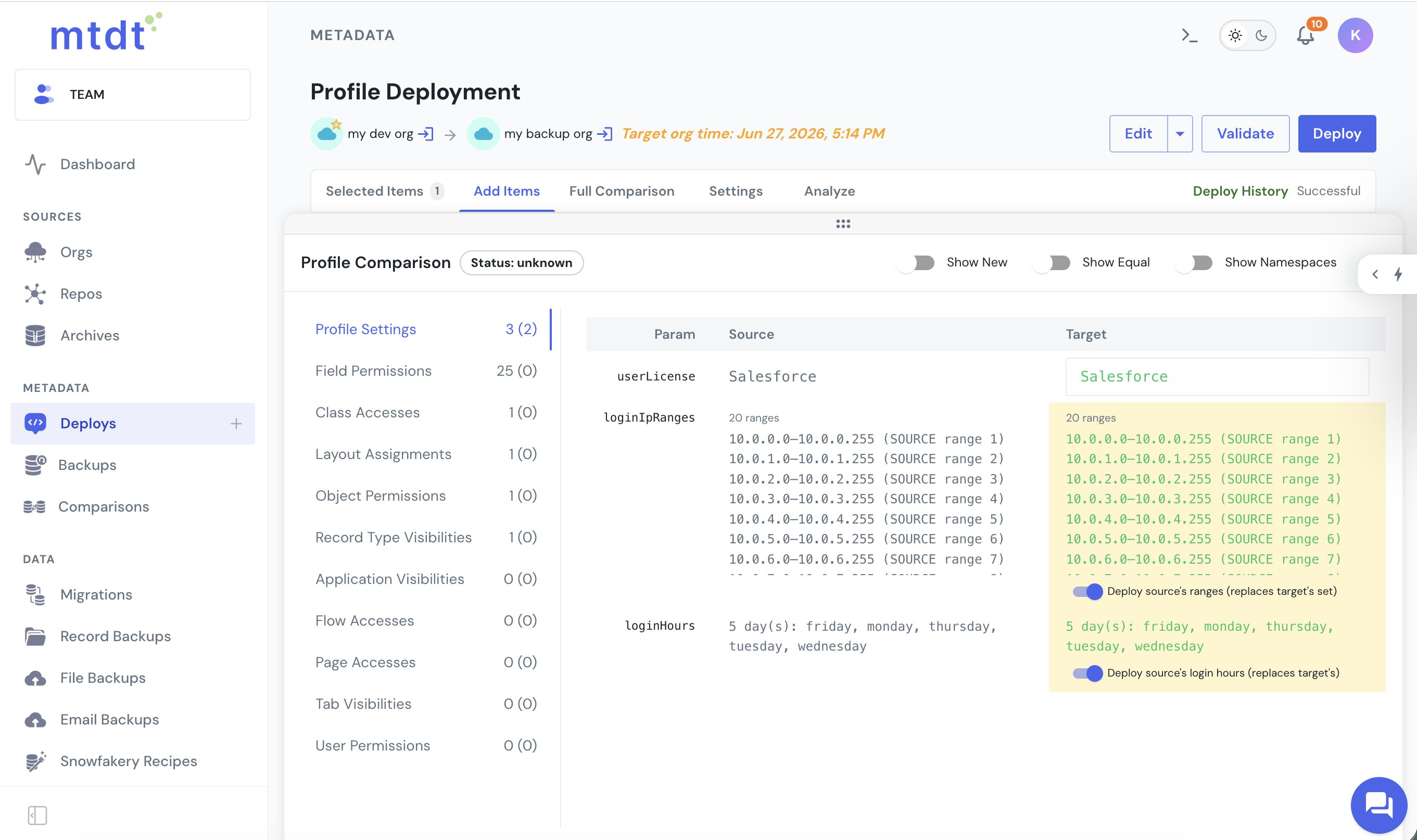The width and height of the screenshot is (1417, 840).
Task: Add a new deploy with plus icon
Action: click(x=236, y=424)
